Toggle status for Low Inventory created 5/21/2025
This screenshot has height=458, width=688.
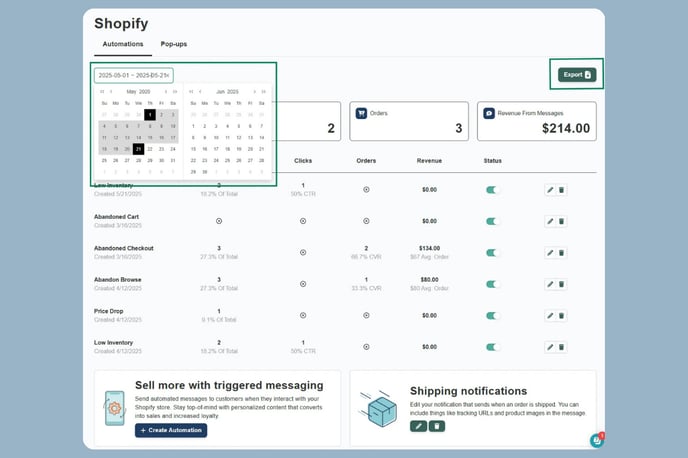click(492, 190)
